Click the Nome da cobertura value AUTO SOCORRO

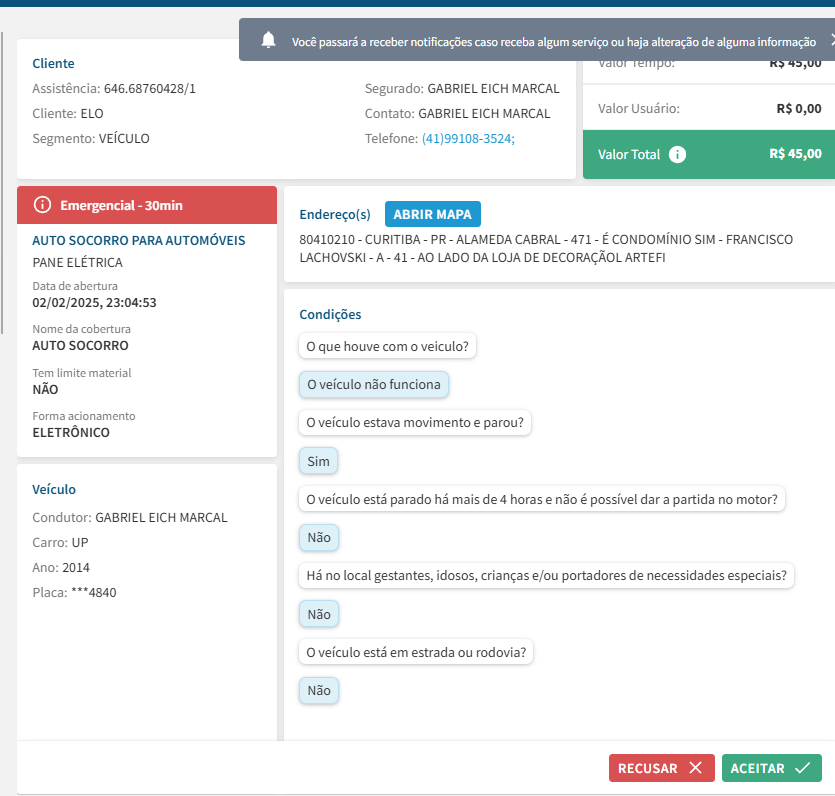[80, 346]
